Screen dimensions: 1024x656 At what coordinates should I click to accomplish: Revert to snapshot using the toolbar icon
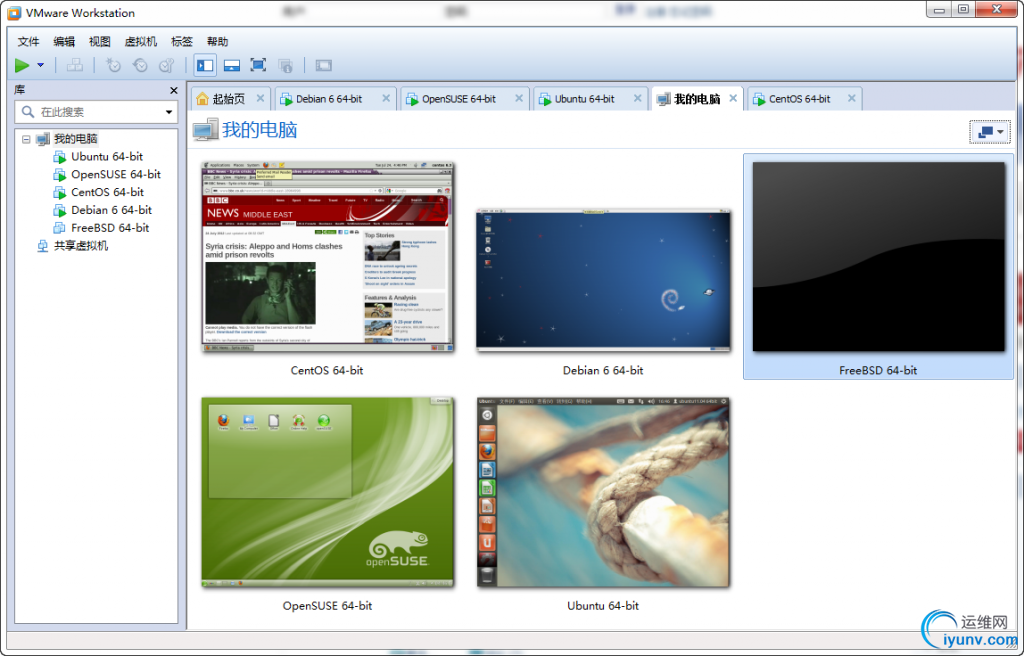pos(140,65)
